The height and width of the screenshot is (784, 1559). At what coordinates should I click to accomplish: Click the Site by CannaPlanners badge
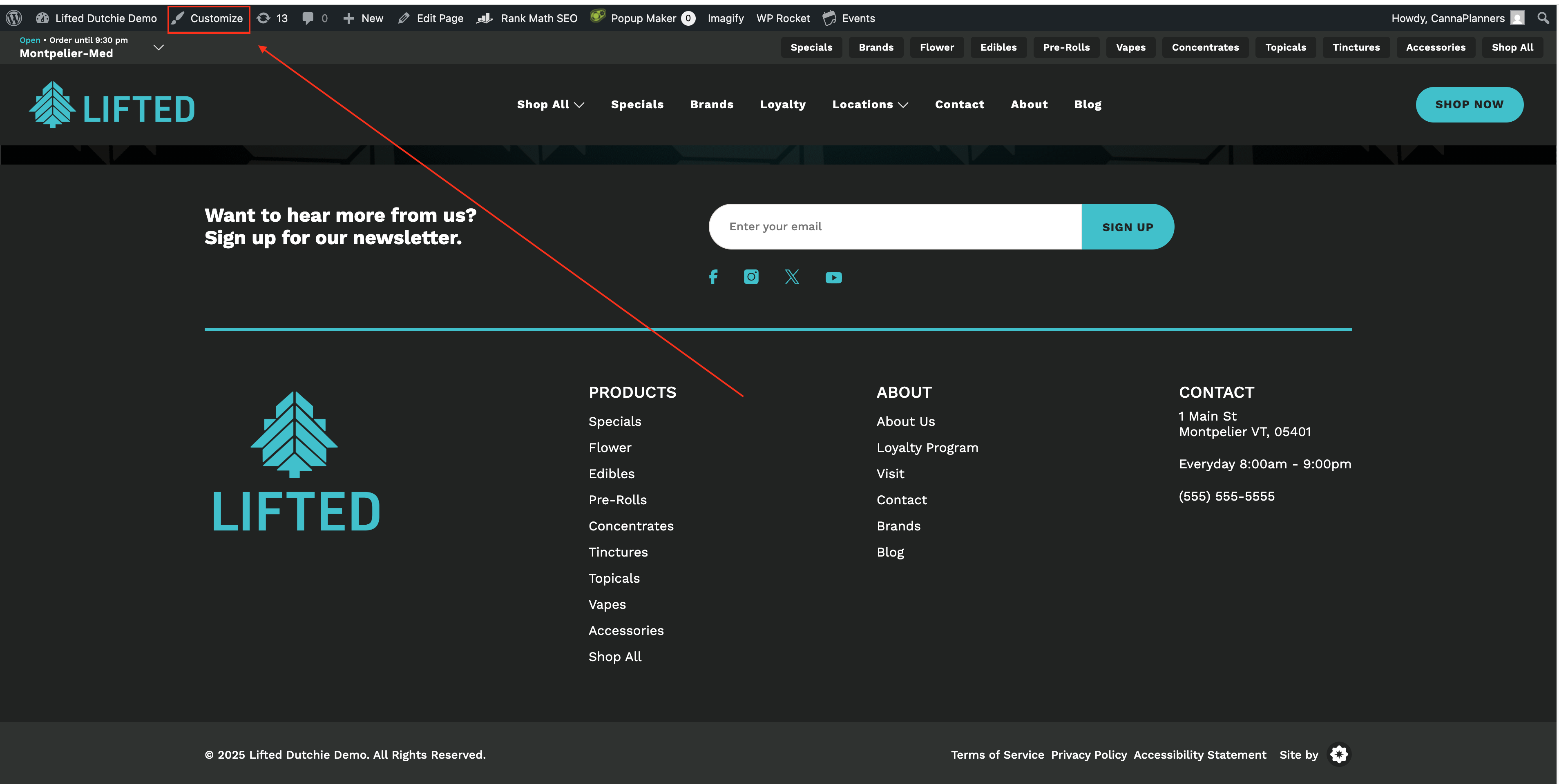point(1339,754)
